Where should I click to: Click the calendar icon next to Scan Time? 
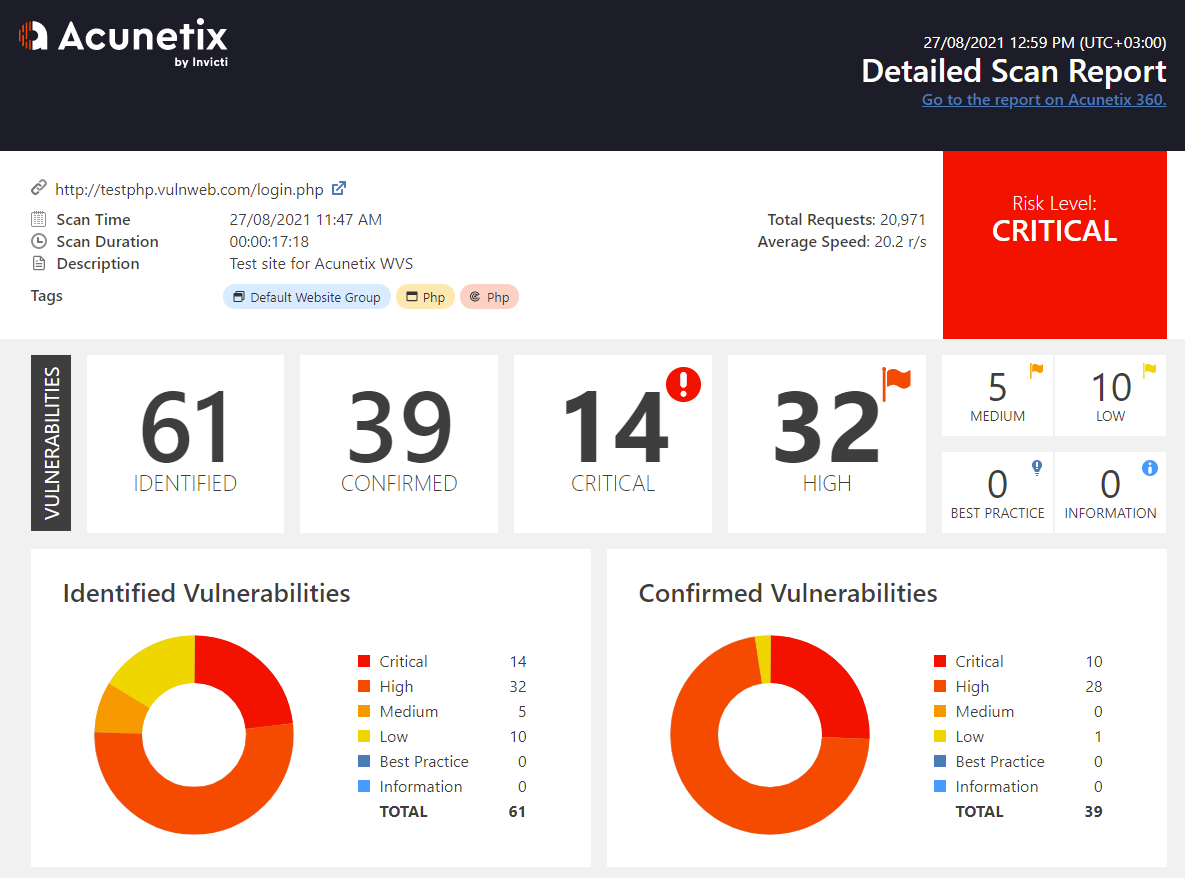click(39, 219)
